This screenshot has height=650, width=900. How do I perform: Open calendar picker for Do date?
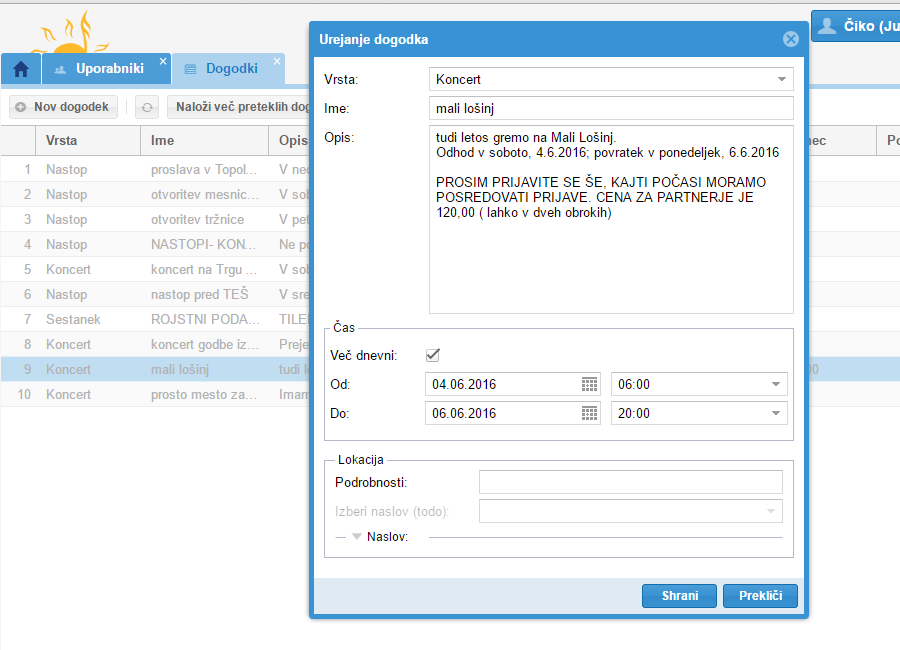point(589,413)
